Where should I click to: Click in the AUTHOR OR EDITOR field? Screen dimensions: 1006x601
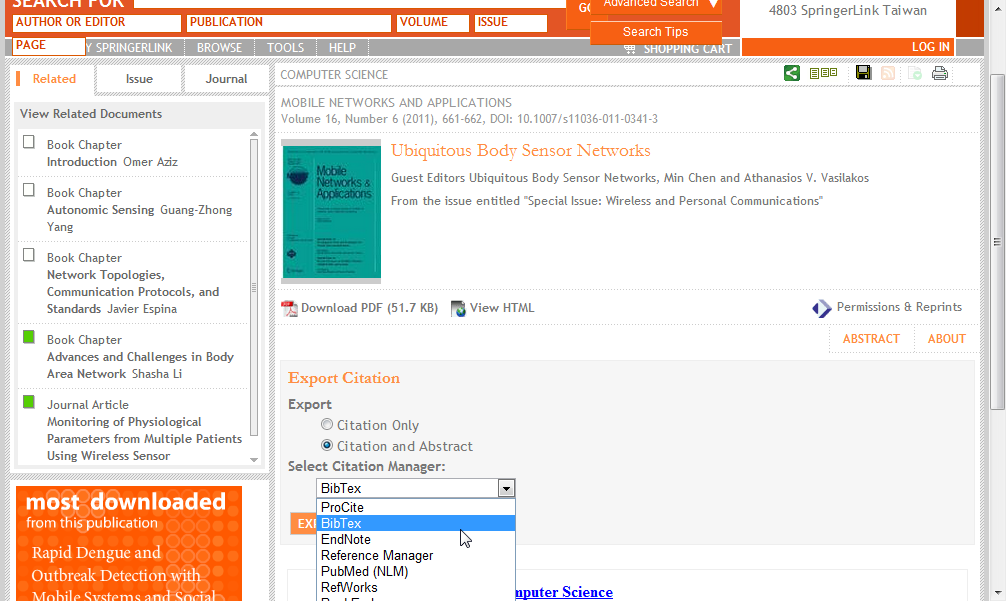tap(96, 22)
